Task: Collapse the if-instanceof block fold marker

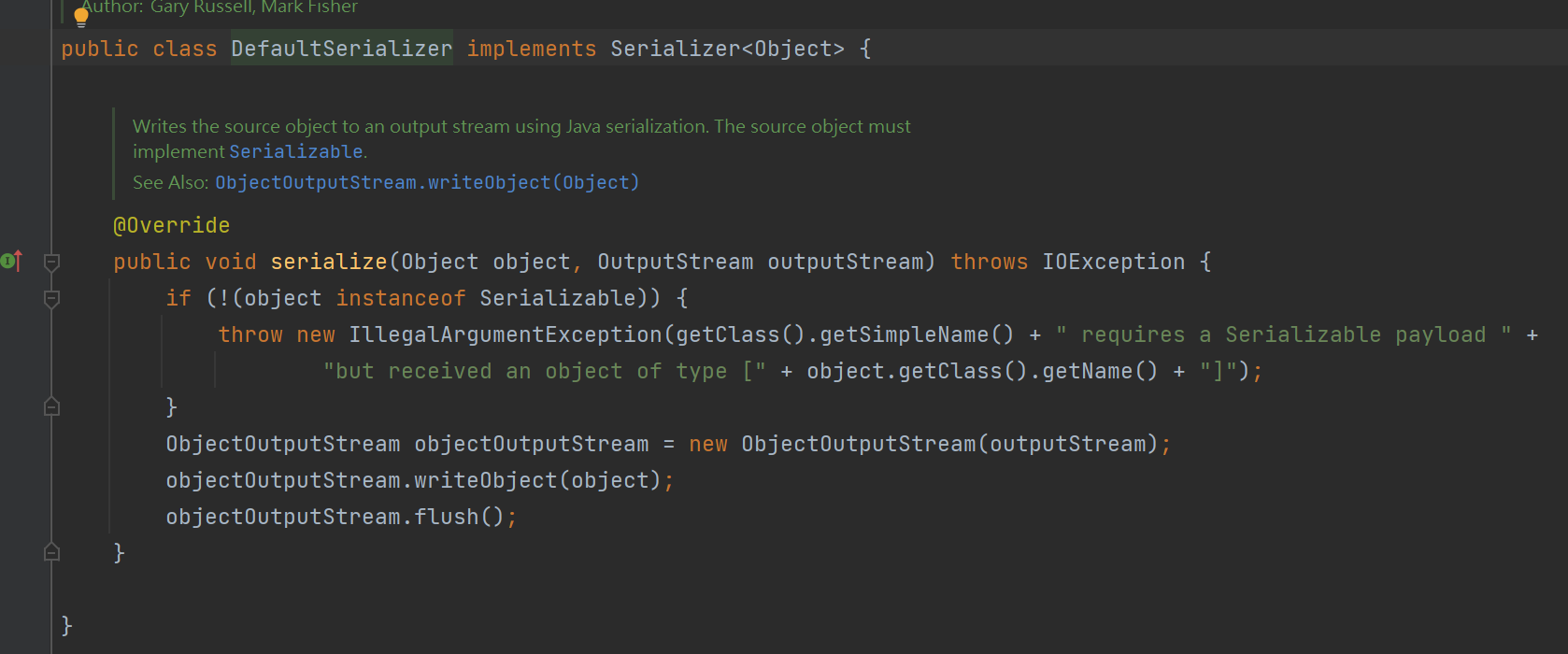Action: click(52, 299)
